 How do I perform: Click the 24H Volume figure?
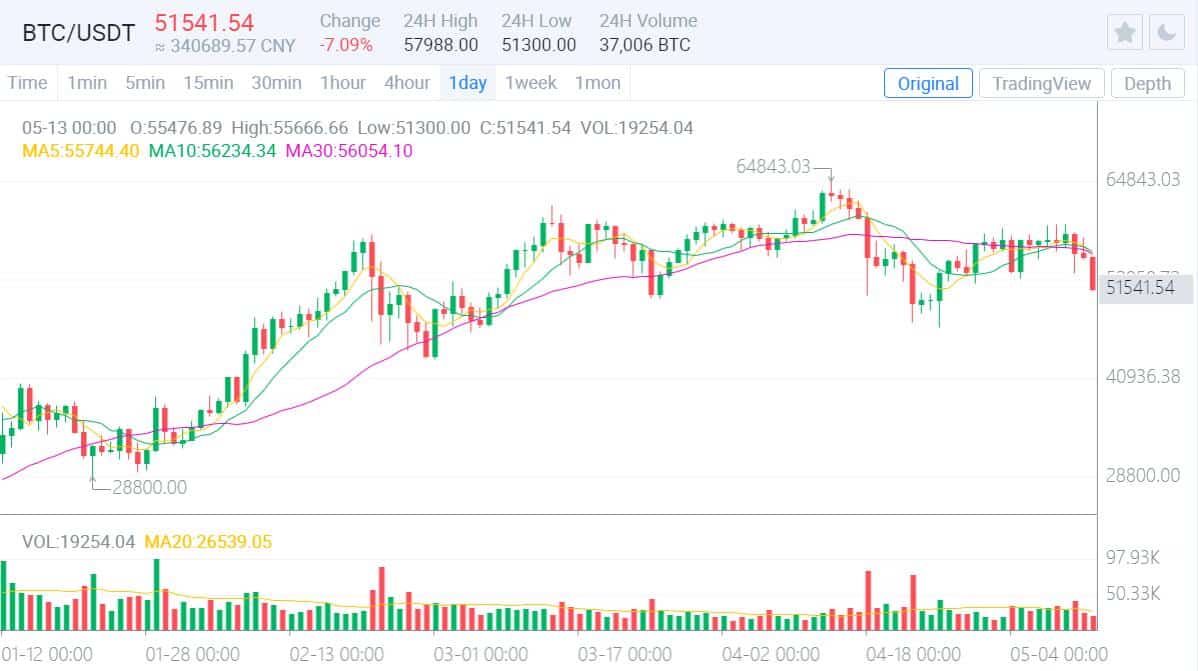click(644, 44)
